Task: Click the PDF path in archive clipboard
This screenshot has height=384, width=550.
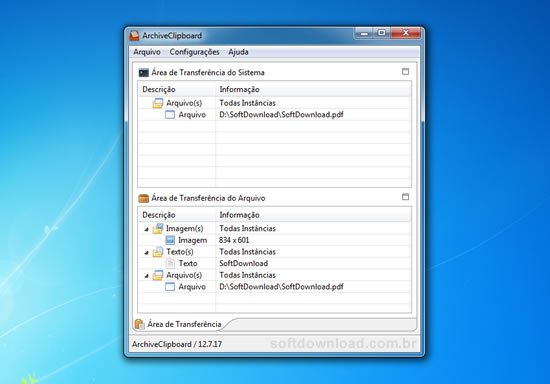Action: (x=281, y=287)
